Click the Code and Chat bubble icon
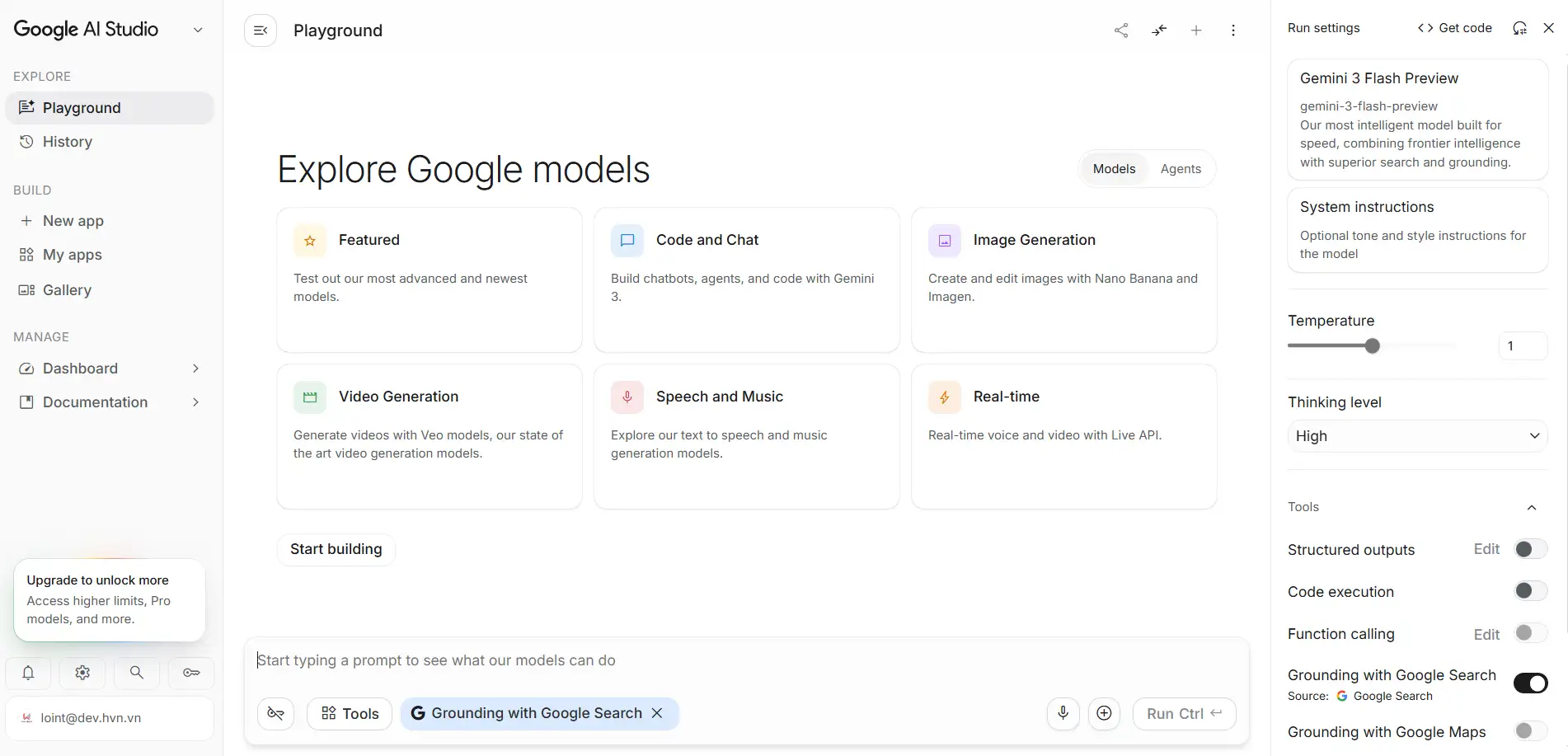1568x756 pixels. click(x=627, y=241)
